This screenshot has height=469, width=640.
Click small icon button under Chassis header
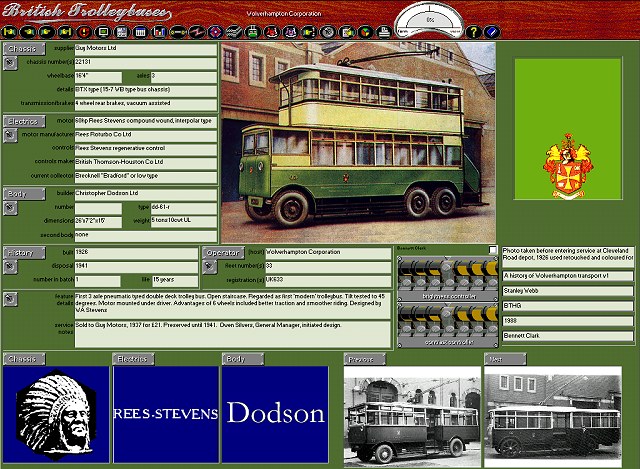click(11, 63)
